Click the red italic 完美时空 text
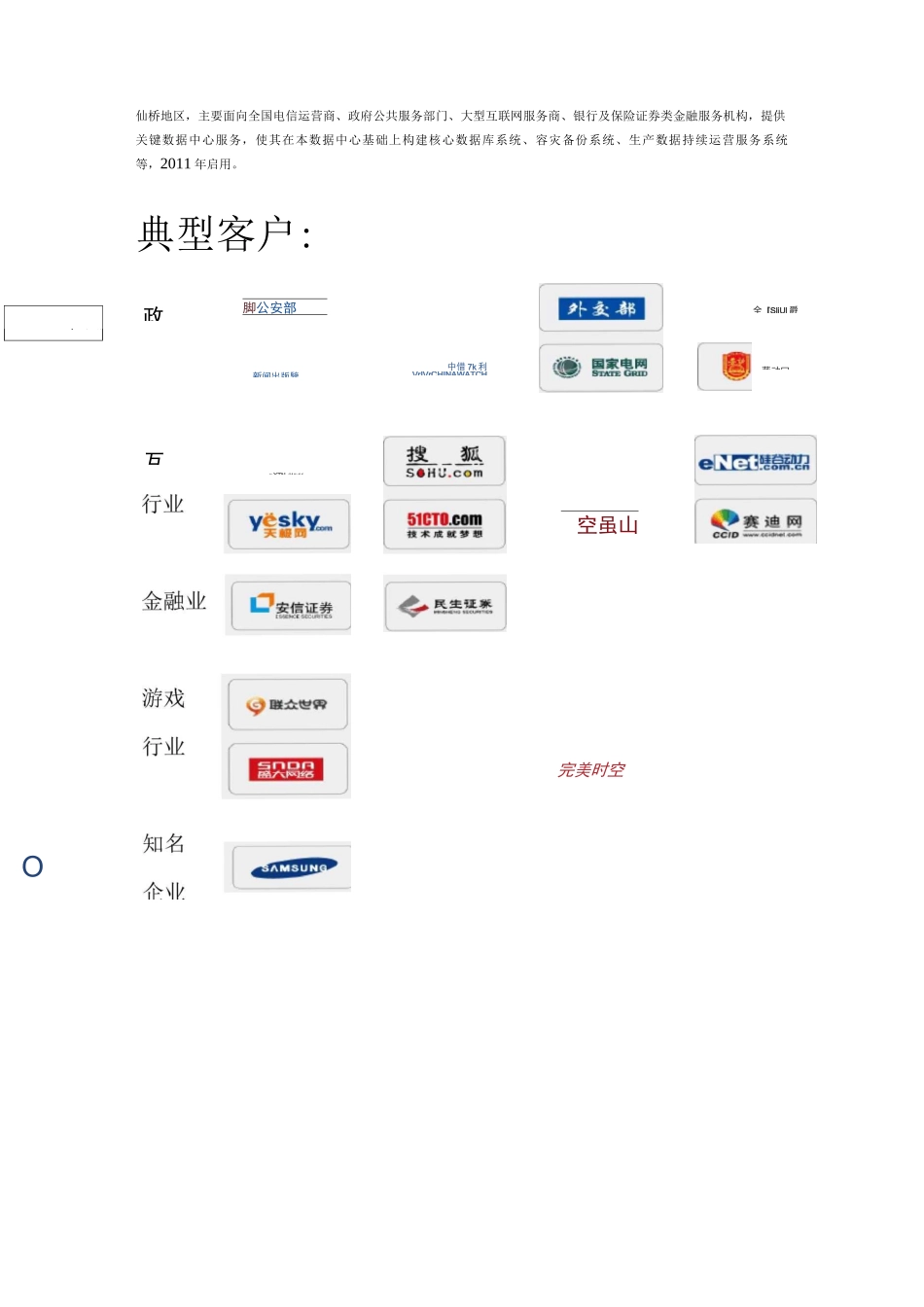Image resolution: width=924 pixels, height=1307 pixels. [591, 770]
